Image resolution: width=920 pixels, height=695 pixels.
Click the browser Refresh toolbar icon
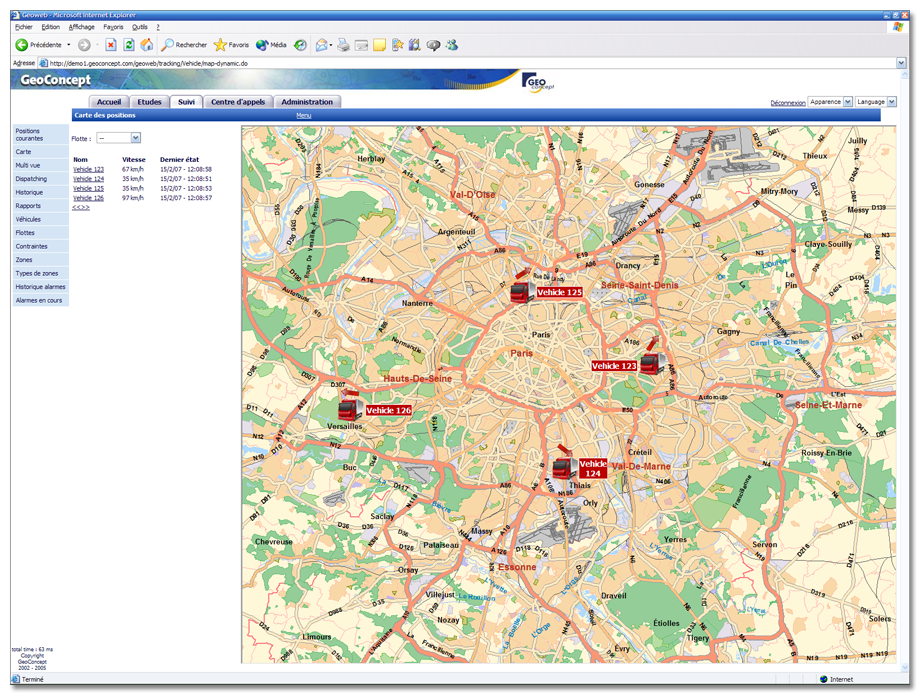pos(129,45)
